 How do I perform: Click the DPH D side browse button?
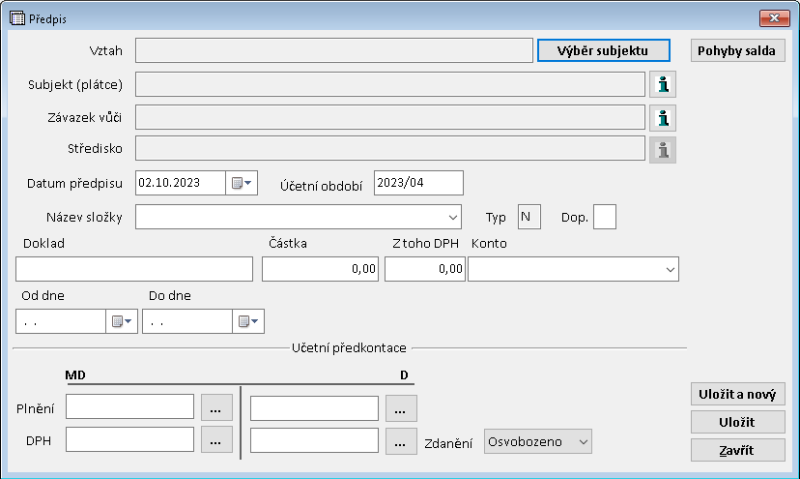[400, 441]
